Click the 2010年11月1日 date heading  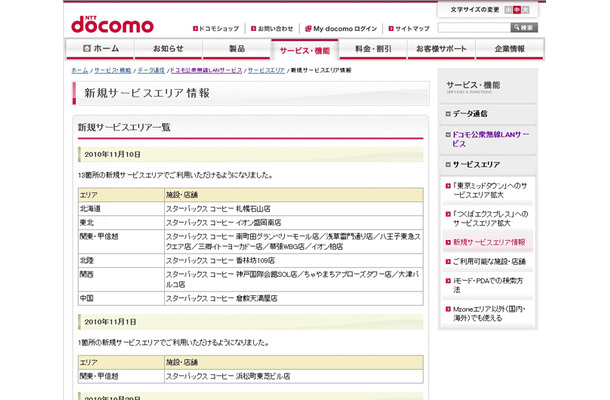point(110,322)
